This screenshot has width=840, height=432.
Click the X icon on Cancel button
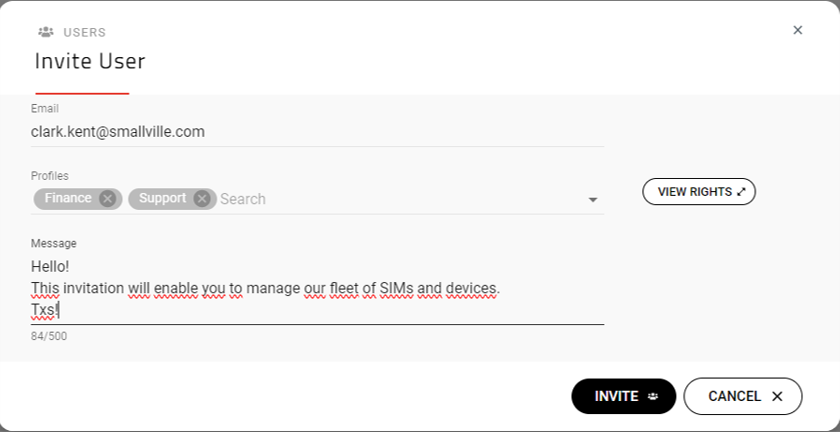[x=777, y=396]
